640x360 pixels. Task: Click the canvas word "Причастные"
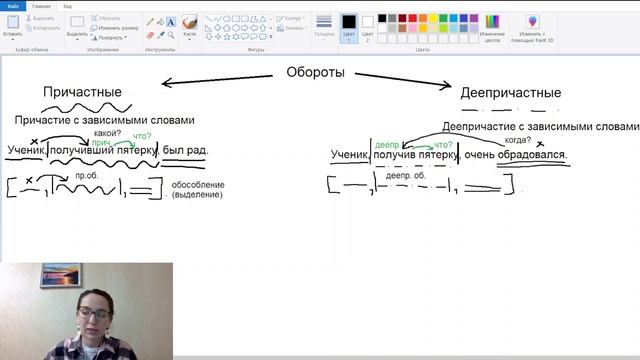click(x=82, y=92)
